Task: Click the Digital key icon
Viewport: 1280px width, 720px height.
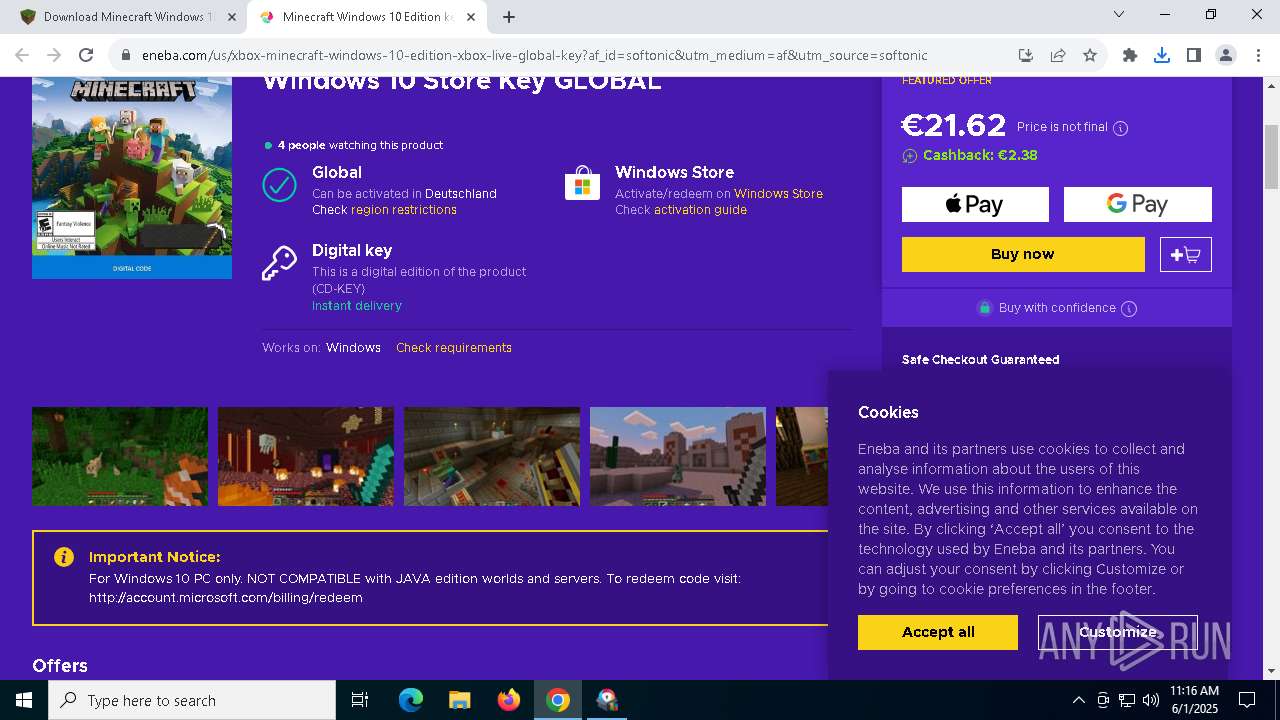Action: (279, 263)
